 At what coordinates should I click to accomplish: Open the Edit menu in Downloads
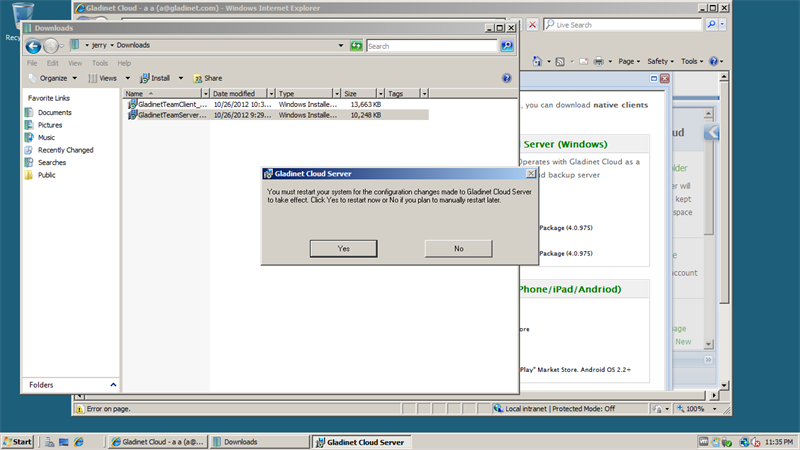(x=53, y=63)
